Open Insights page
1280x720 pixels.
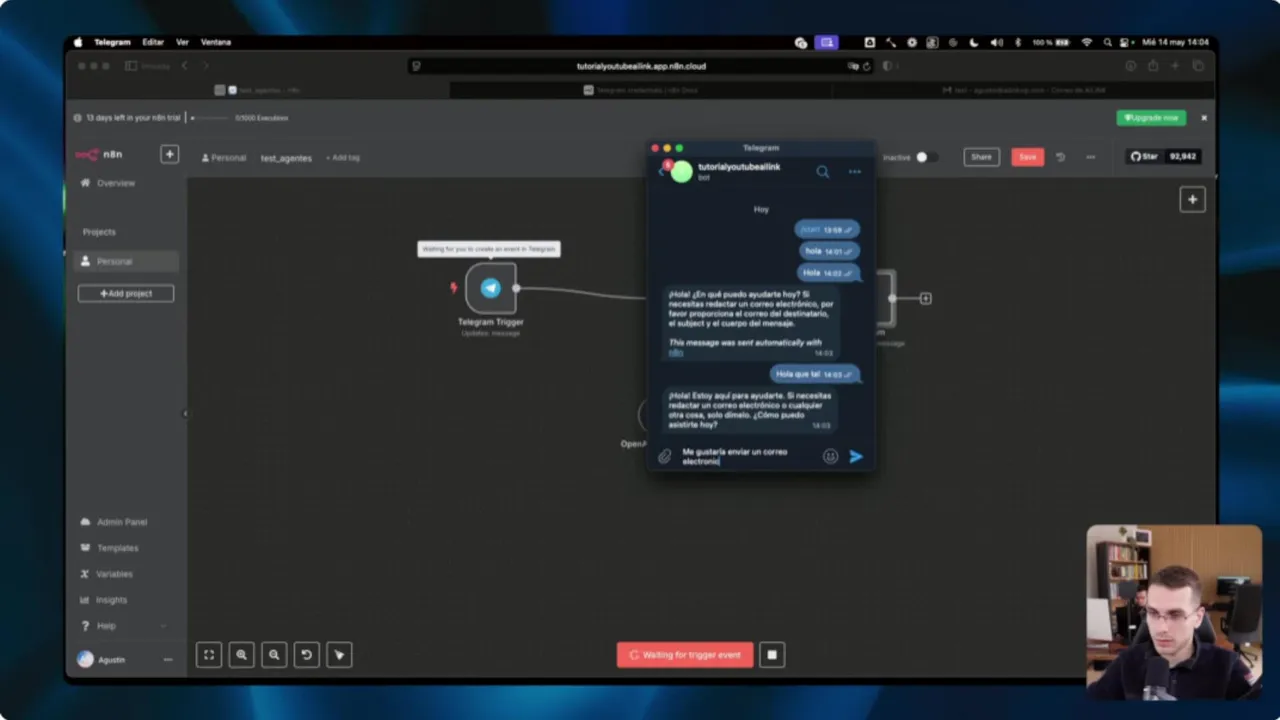click(x=111, y=600)
